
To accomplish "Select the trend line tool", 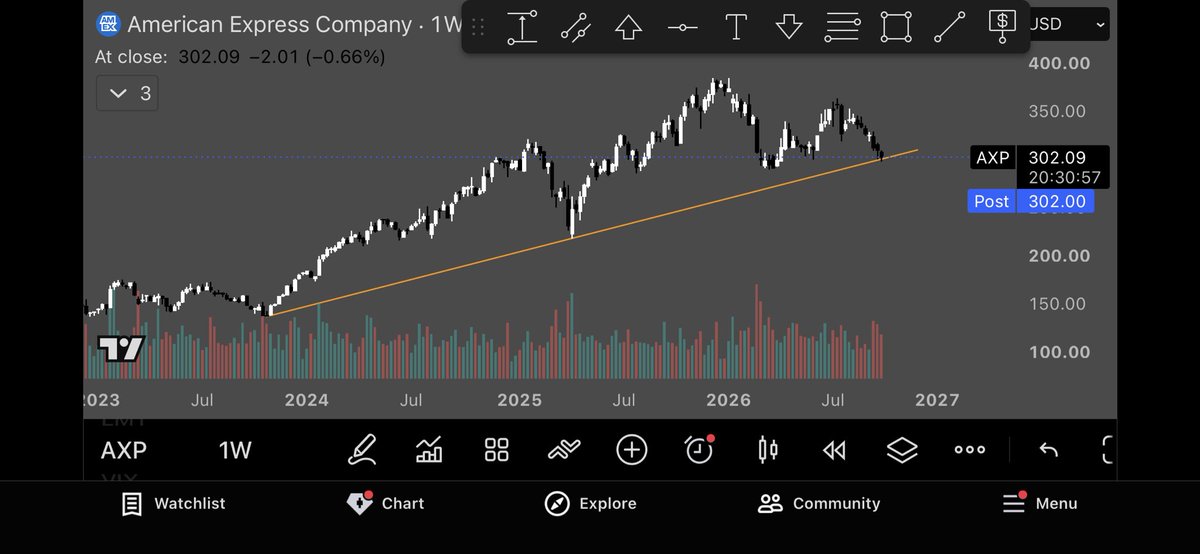I will click(x=950, y=27).
